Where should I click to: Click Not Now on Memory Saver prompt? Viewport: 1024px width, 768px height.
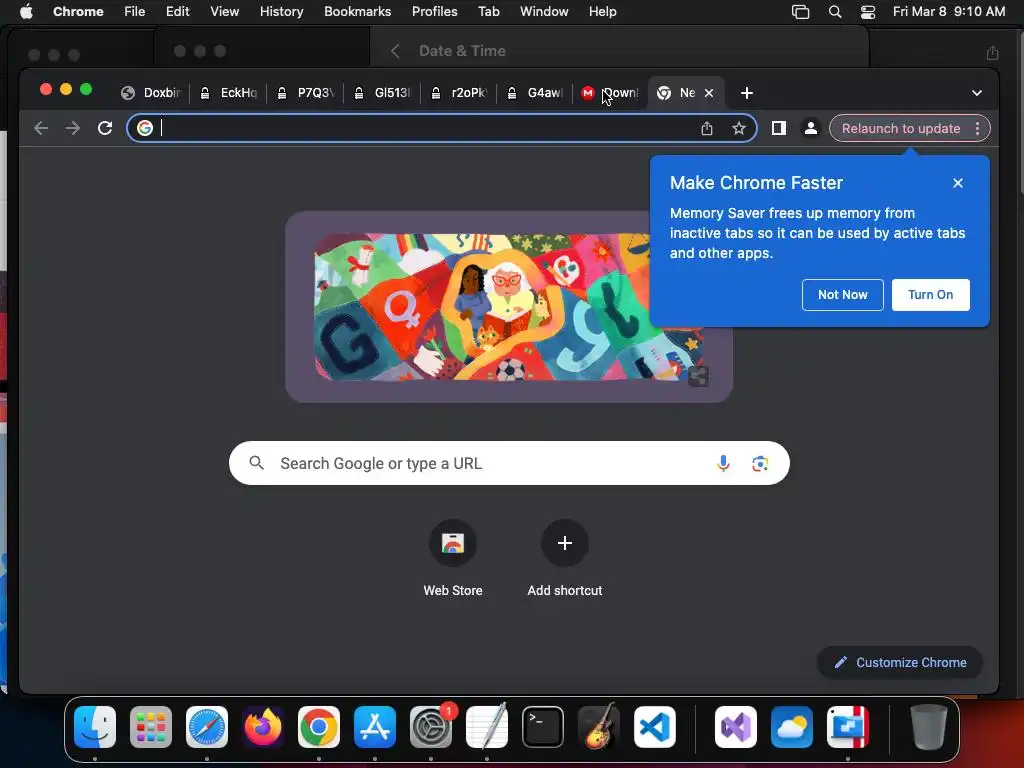[x=842, y=295]
